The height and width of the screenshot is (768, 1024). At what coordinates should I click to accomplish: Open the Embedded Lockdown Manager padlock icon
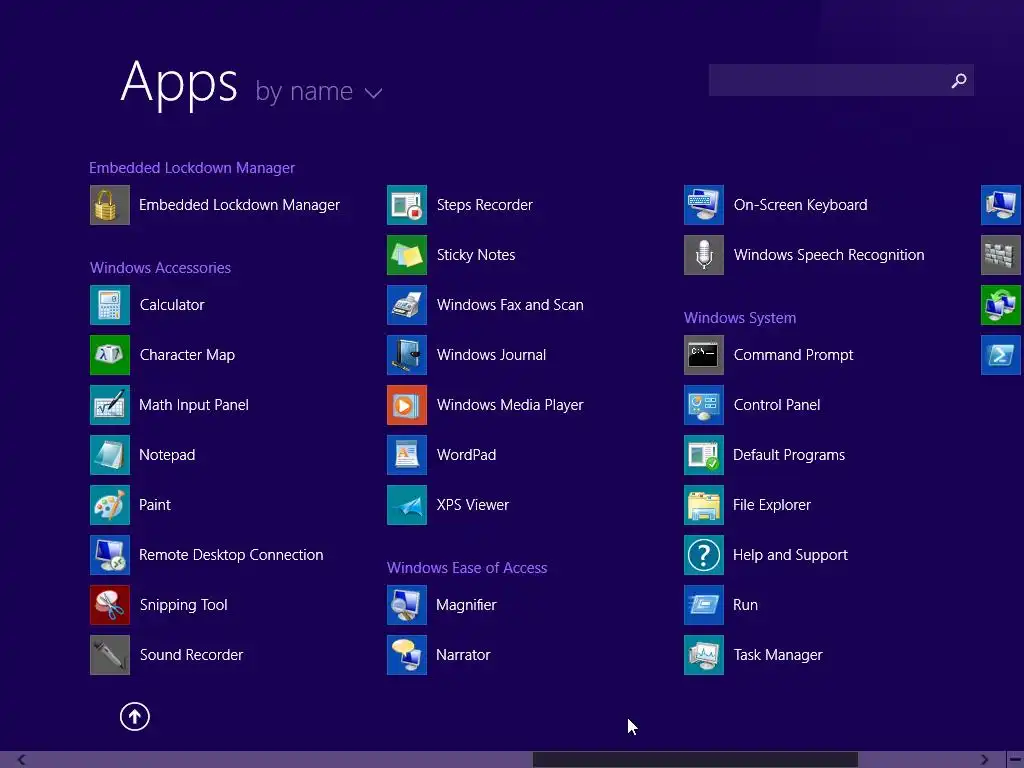(110, 205)
